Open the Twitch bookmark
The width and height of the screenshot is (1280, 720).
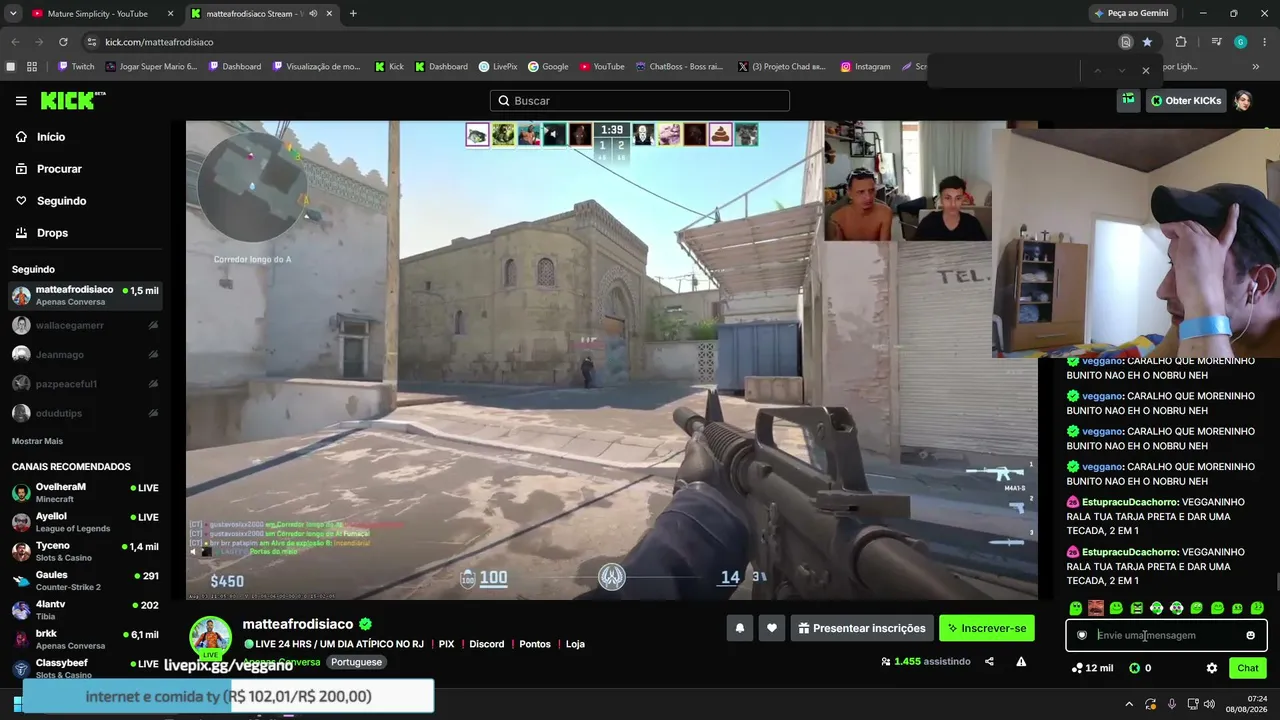point(76,67)
